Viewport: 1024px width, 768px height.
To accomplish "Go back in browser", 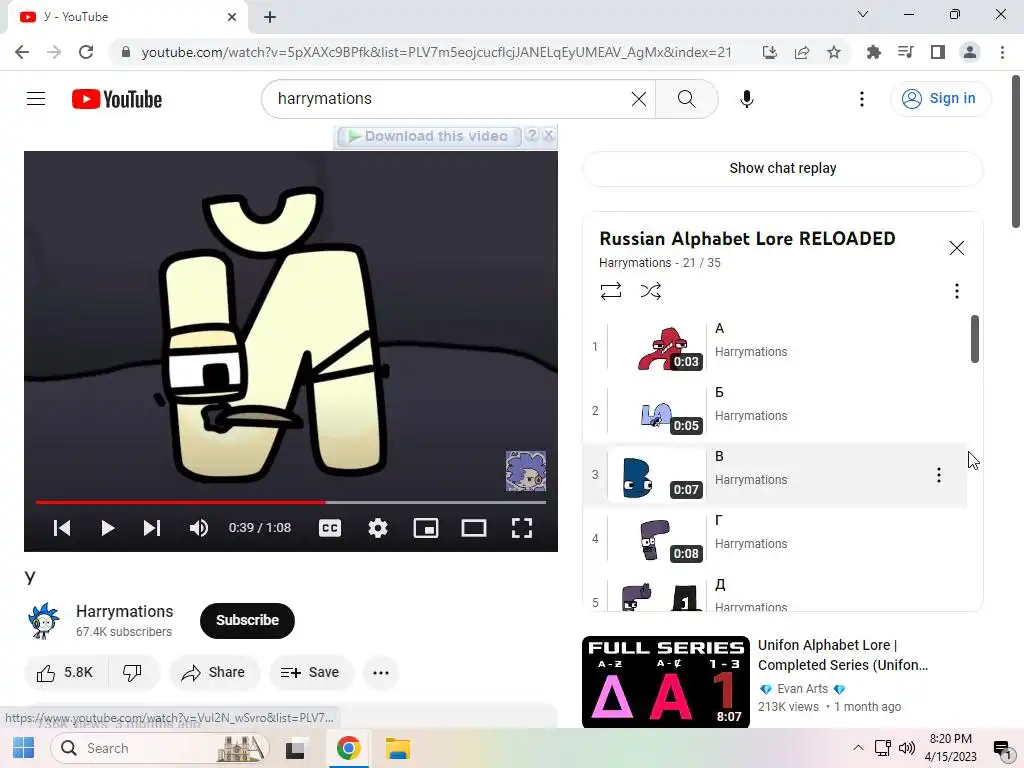I will click(22, 52).
